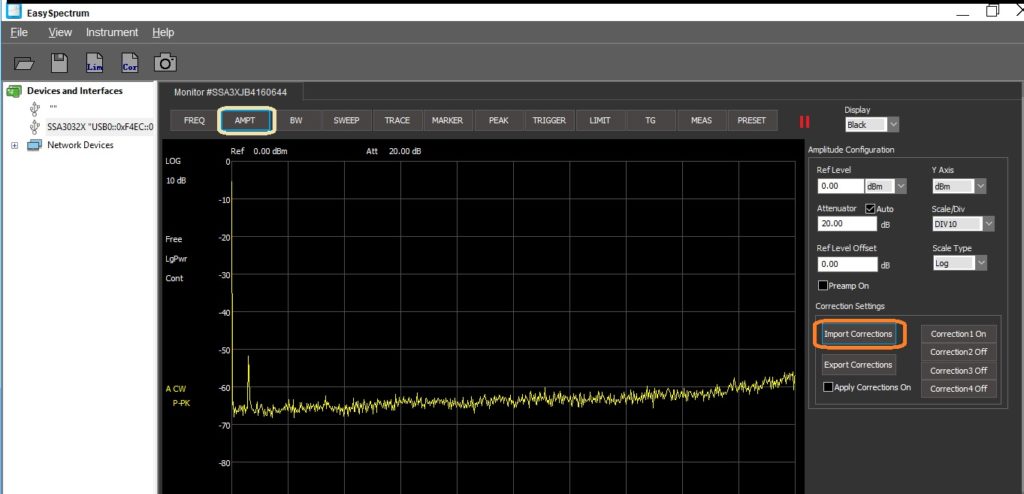Pause the sweep with the red pause icon
The width and height of the screenshot is (1024, 494).
[x=803, y=121]
